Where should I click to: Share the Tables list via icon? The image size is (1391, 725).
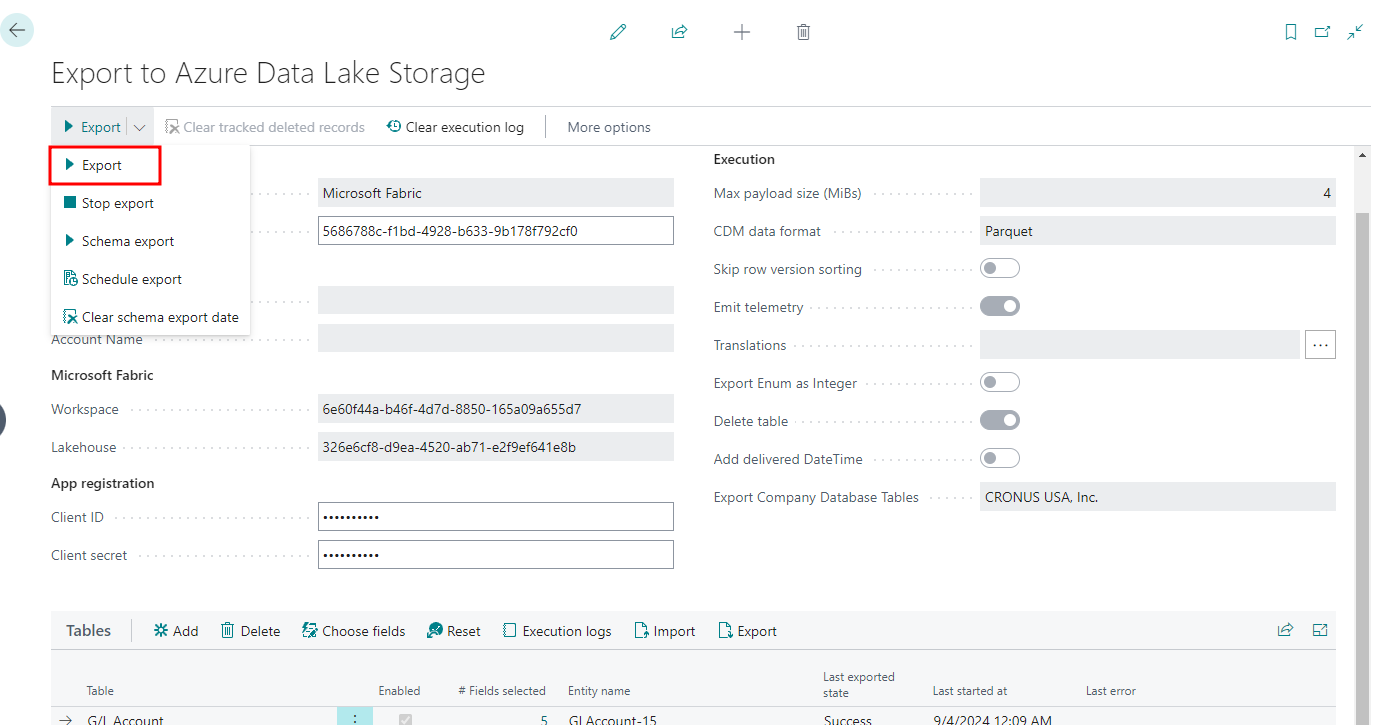pos(1285,630)
